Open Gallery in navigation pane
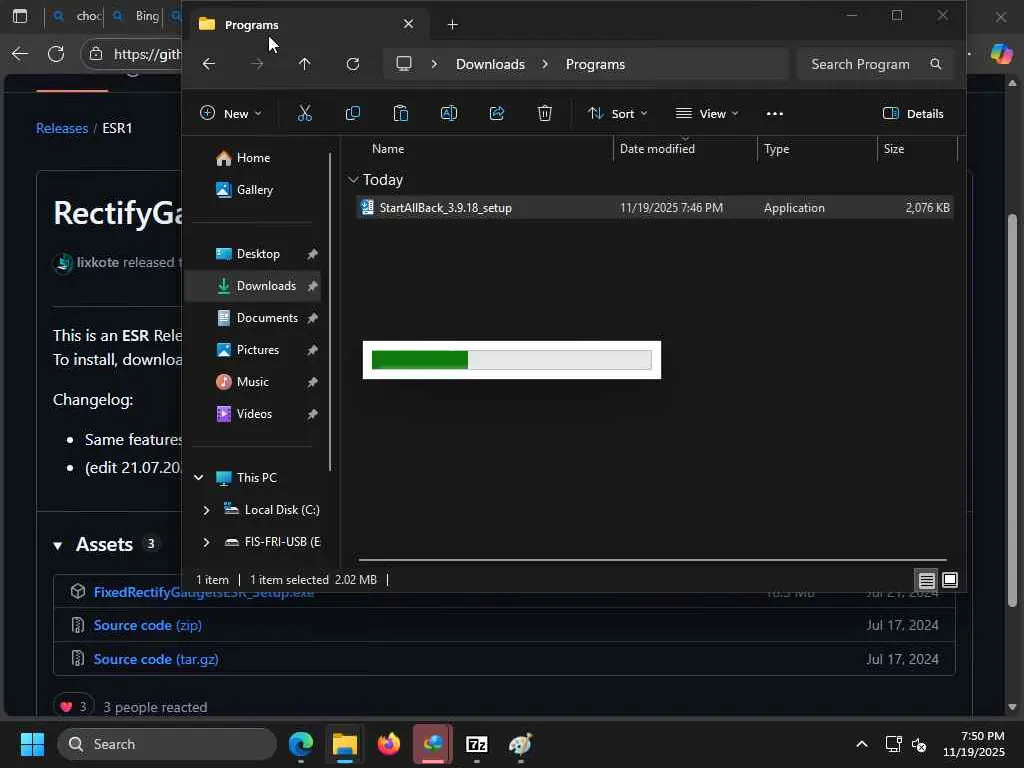 tap(244, 190)
